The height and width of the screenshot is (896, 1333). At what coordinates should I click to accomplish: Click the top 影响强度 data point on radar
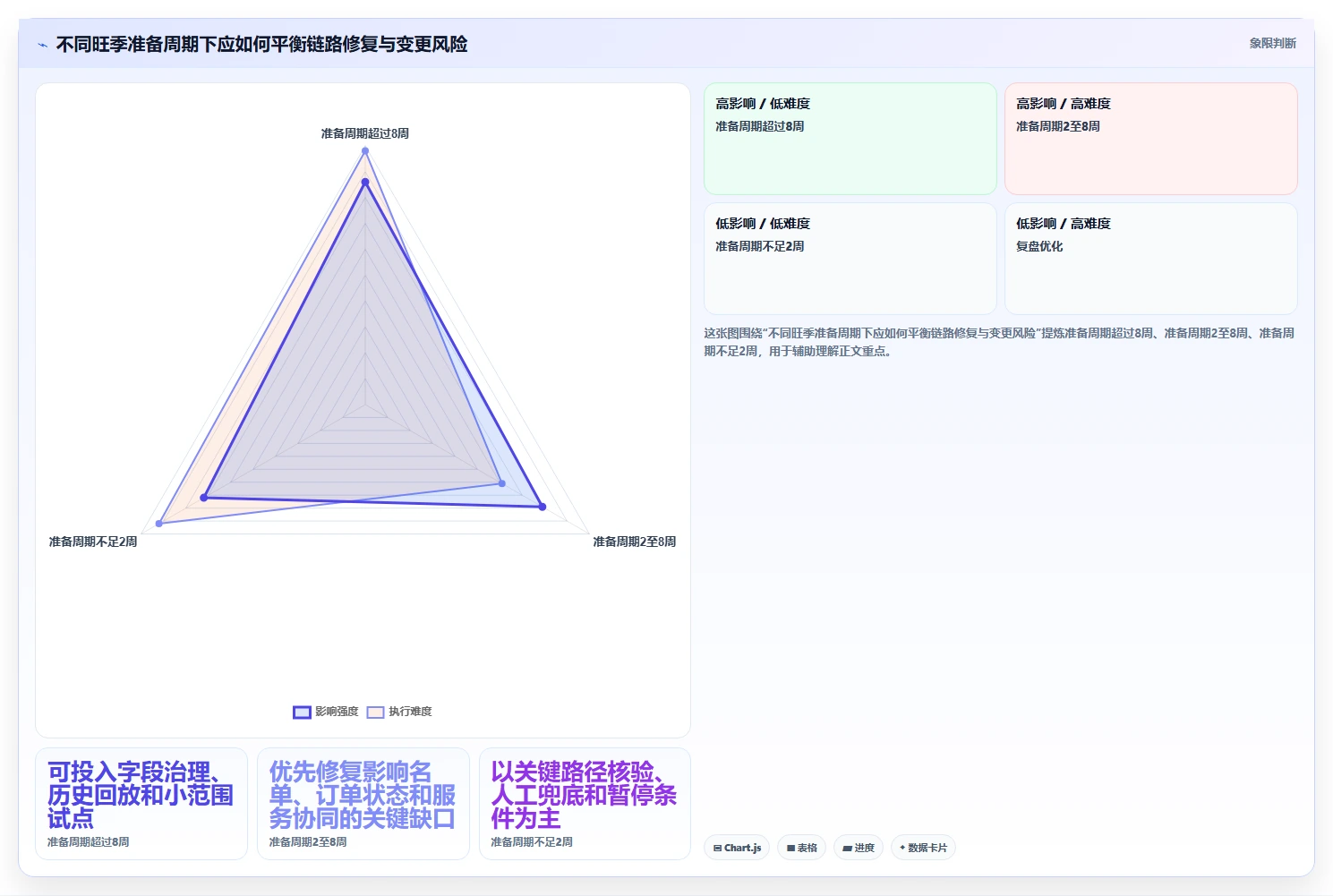pyautogui.click(x=365, y=182)
